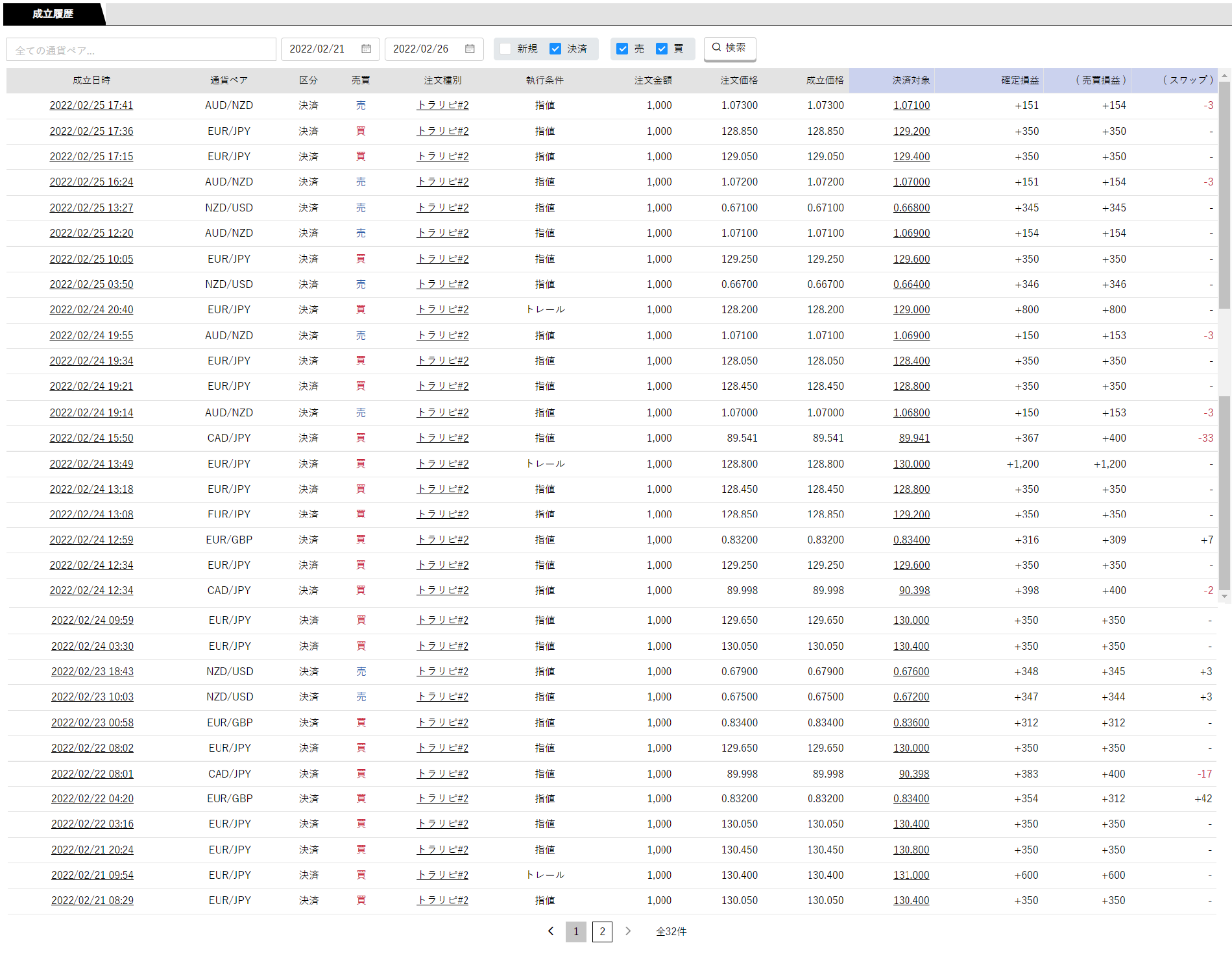Click swap value -17 in CAD/JPY row

pyautogui.click(x=1205, y=774)
